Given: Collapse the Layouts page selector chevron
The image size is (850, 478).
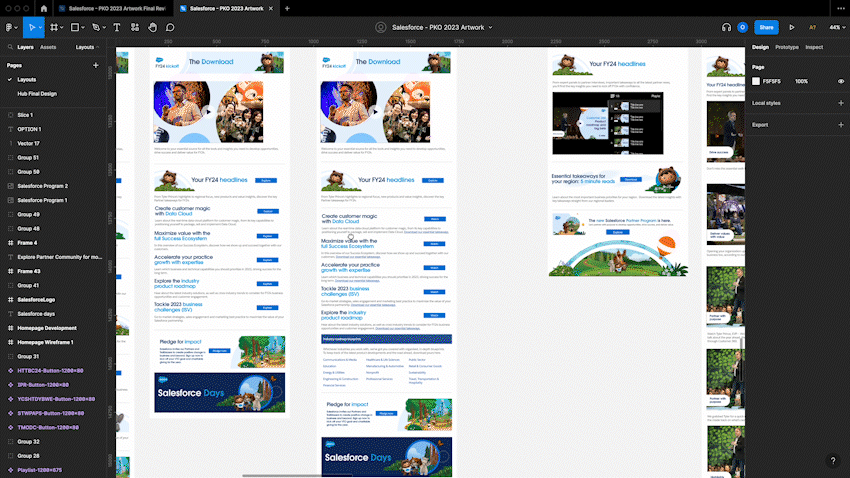Looking at the screenshot, I should pos(98,47).
